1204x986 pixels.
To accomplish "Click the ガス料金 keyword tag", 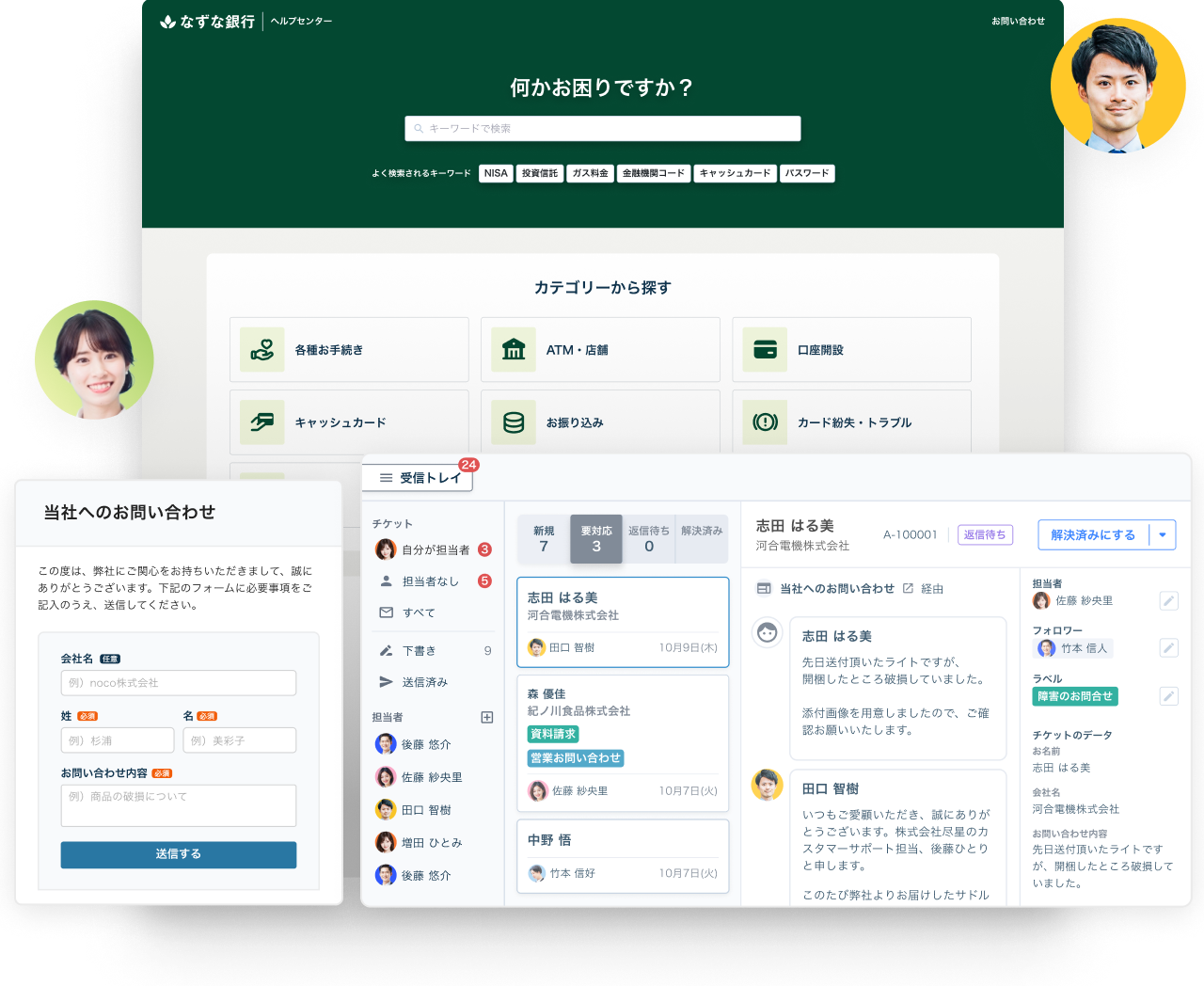I will coord(591,173).
